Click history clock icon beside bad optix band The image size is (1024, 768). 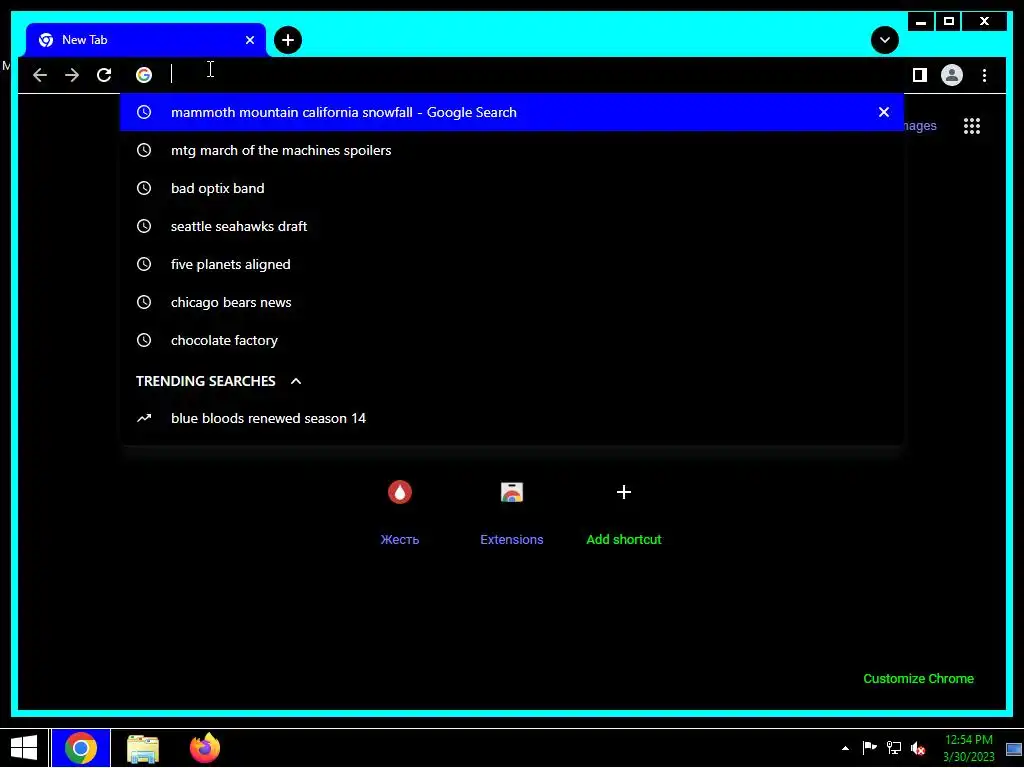coord(144,188)
